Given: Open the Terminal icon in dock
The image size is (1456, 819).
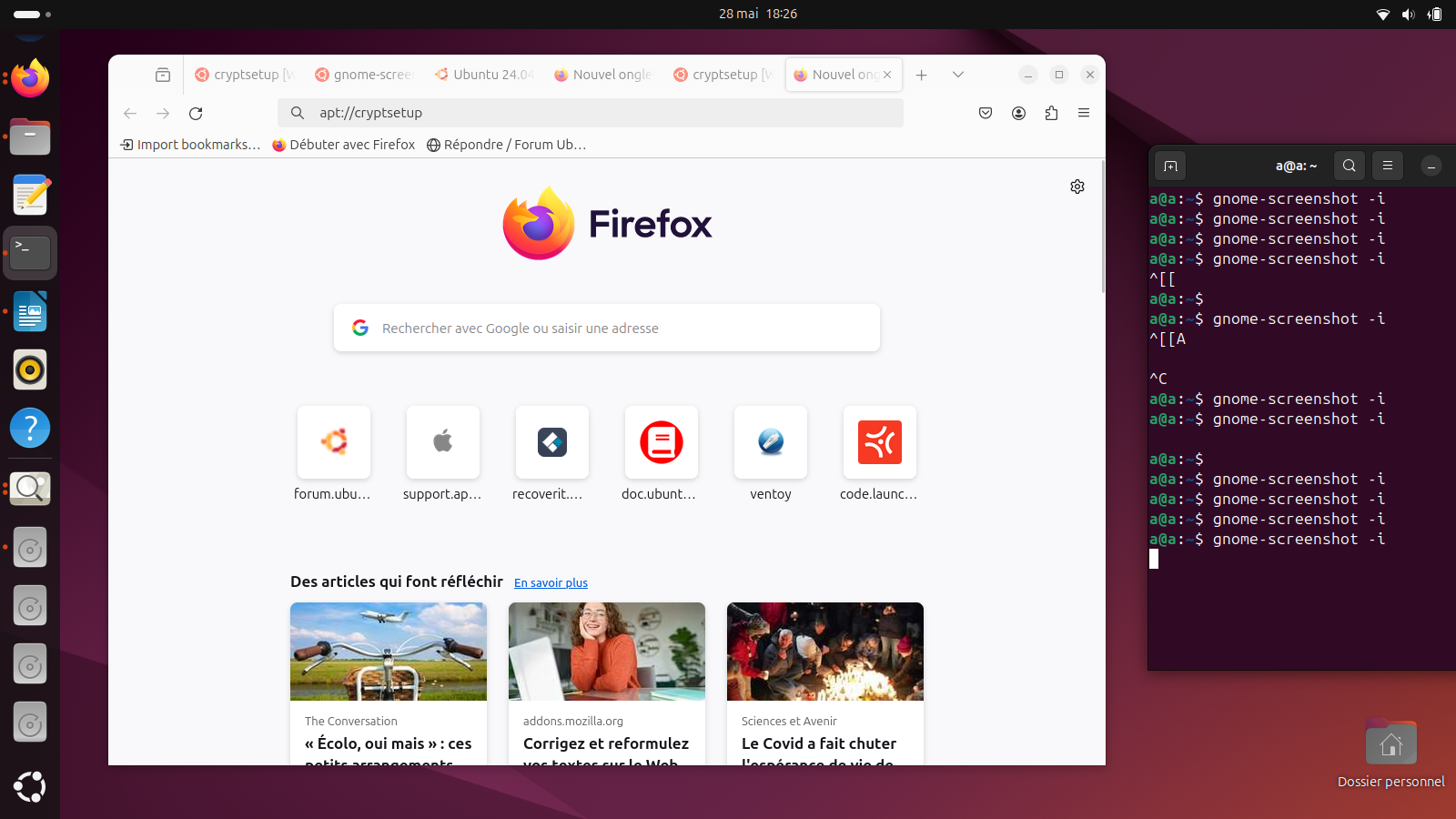Looking at the screenshot, I should pos(30,253).
